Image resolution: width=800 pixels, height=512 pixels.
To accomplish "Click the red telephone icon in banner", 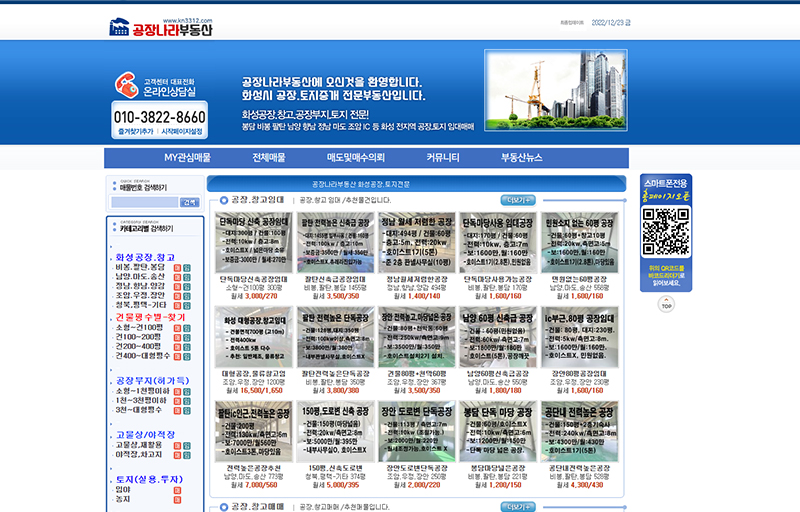I will (x=126, y=85).
